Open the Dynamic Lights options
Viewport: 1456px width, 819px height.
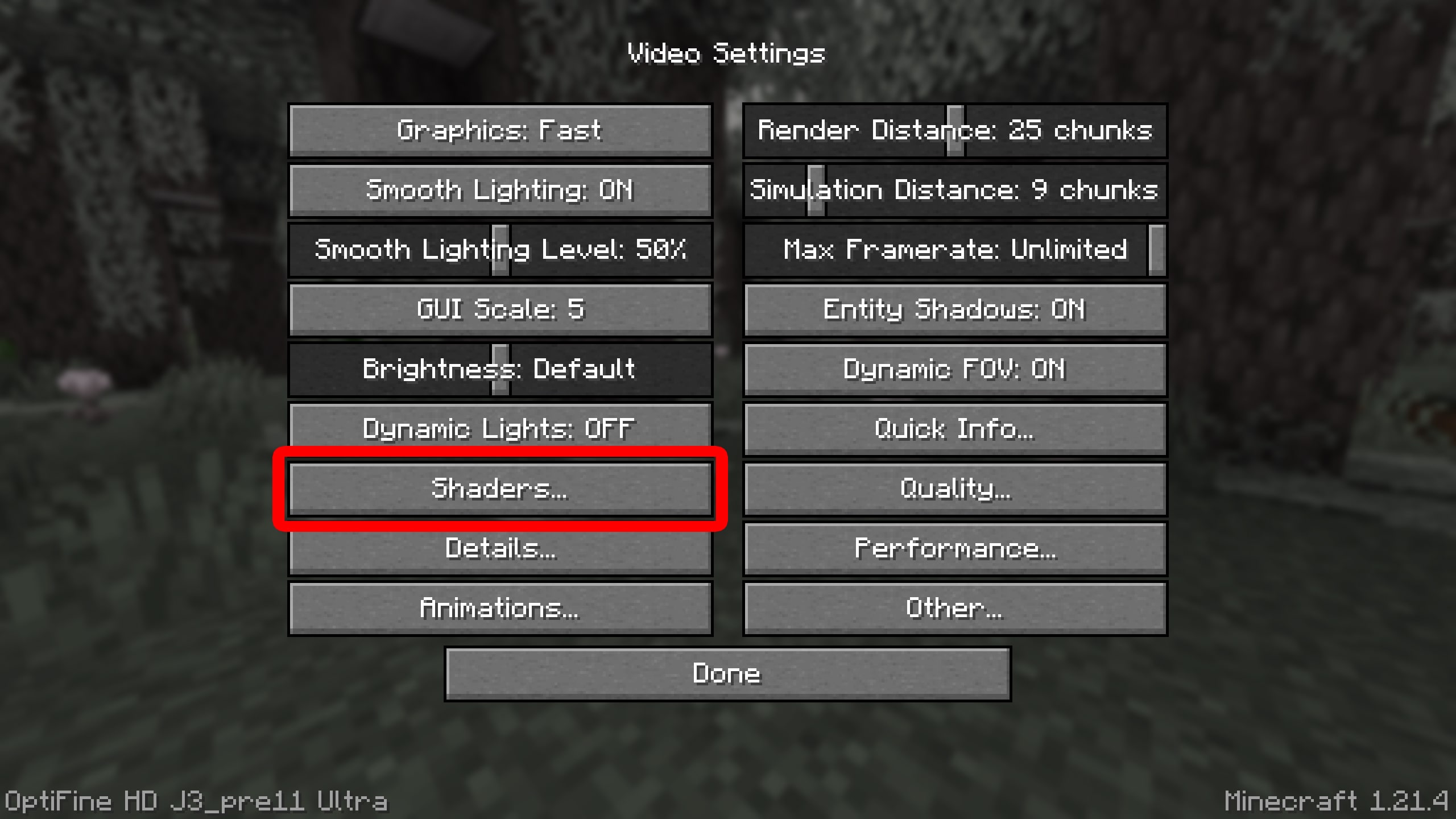[x=498, y=428]
